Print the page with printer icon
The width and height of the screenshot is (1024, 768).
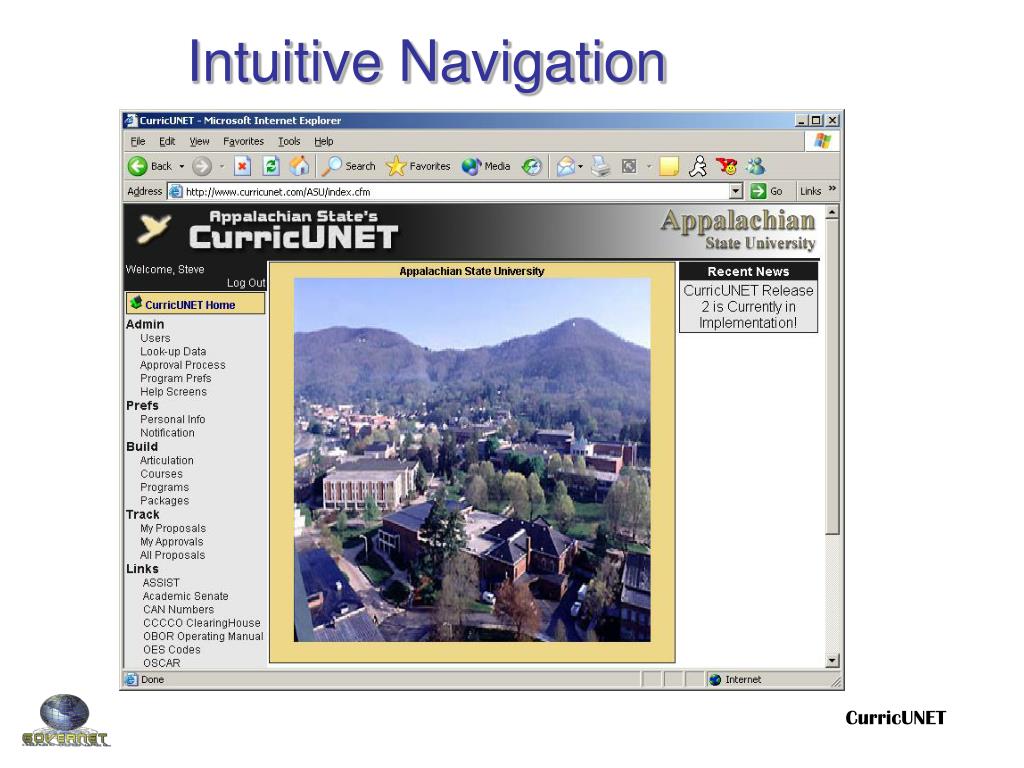point(600,167)
